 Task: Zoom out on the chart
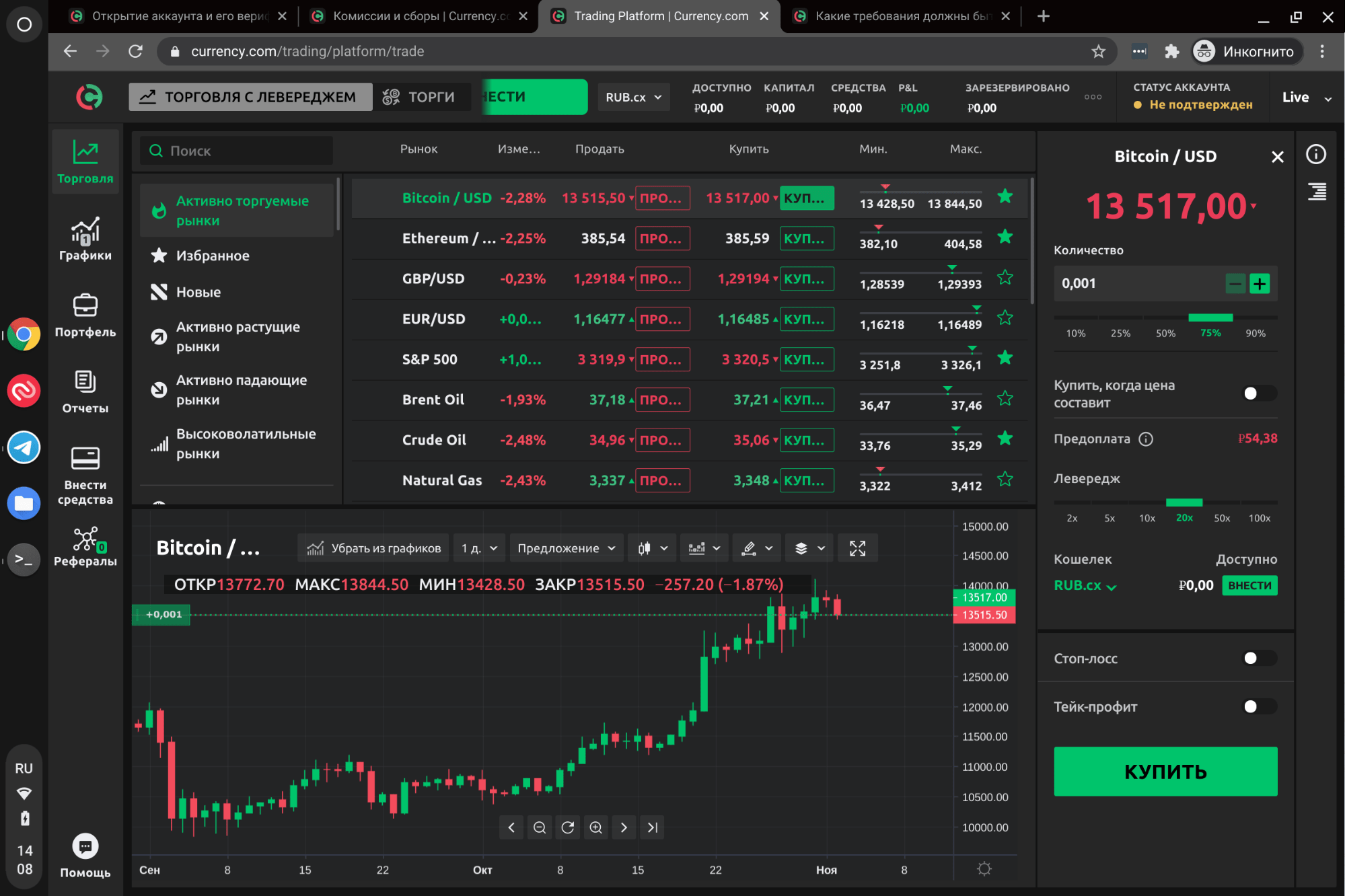click(540, 827)
